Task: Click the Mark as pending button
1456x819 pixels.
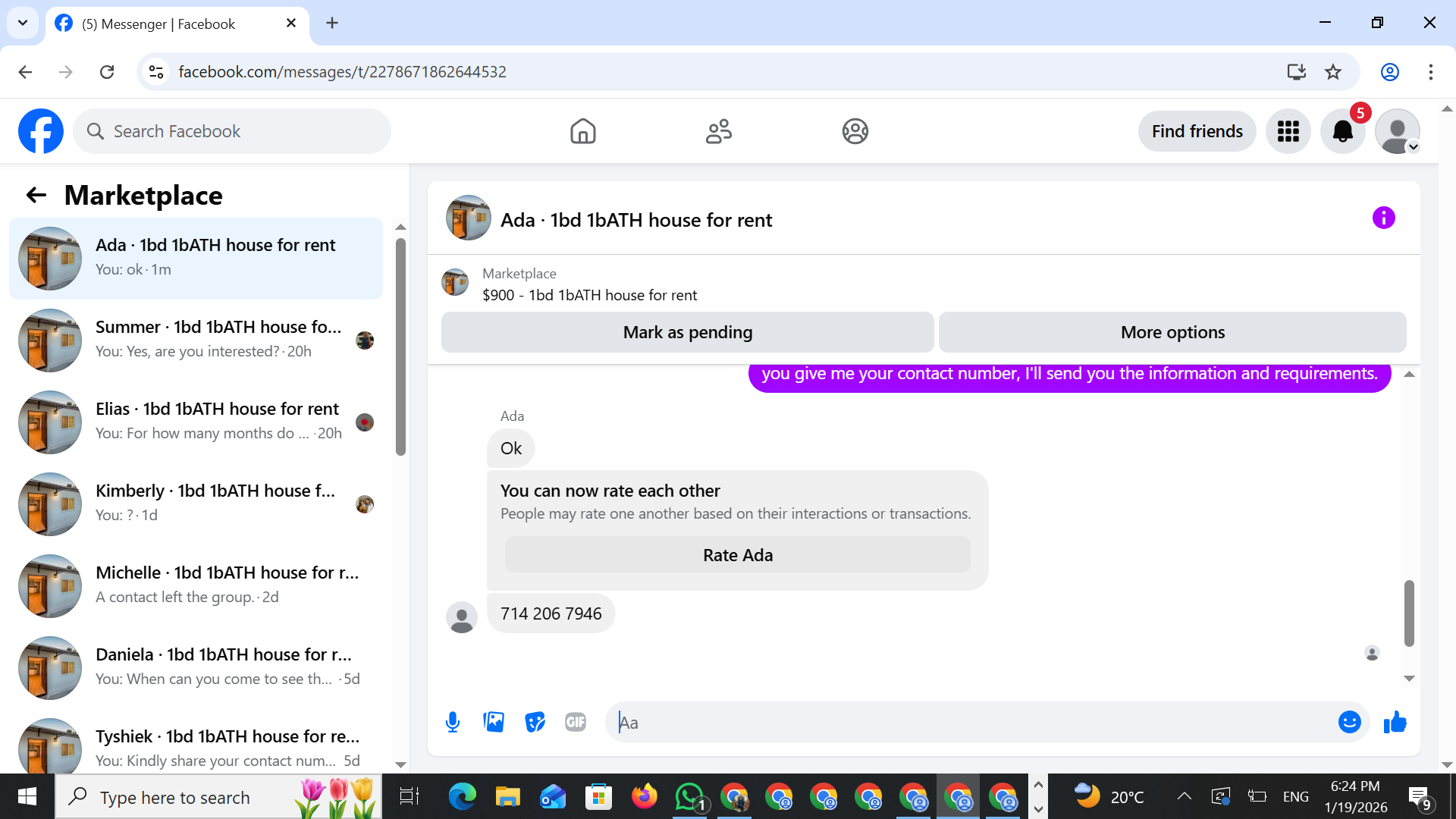Action: point(687,332)
